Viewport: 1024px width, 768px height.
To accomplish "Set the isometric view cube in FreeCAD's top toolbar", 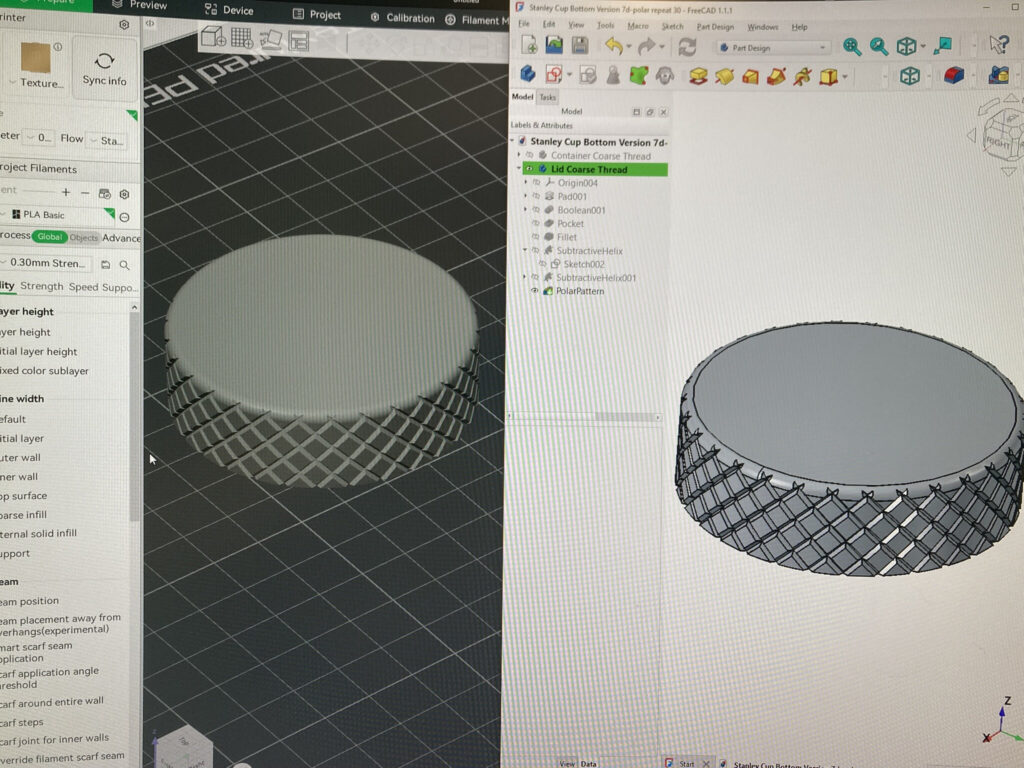I will (906, 46).
